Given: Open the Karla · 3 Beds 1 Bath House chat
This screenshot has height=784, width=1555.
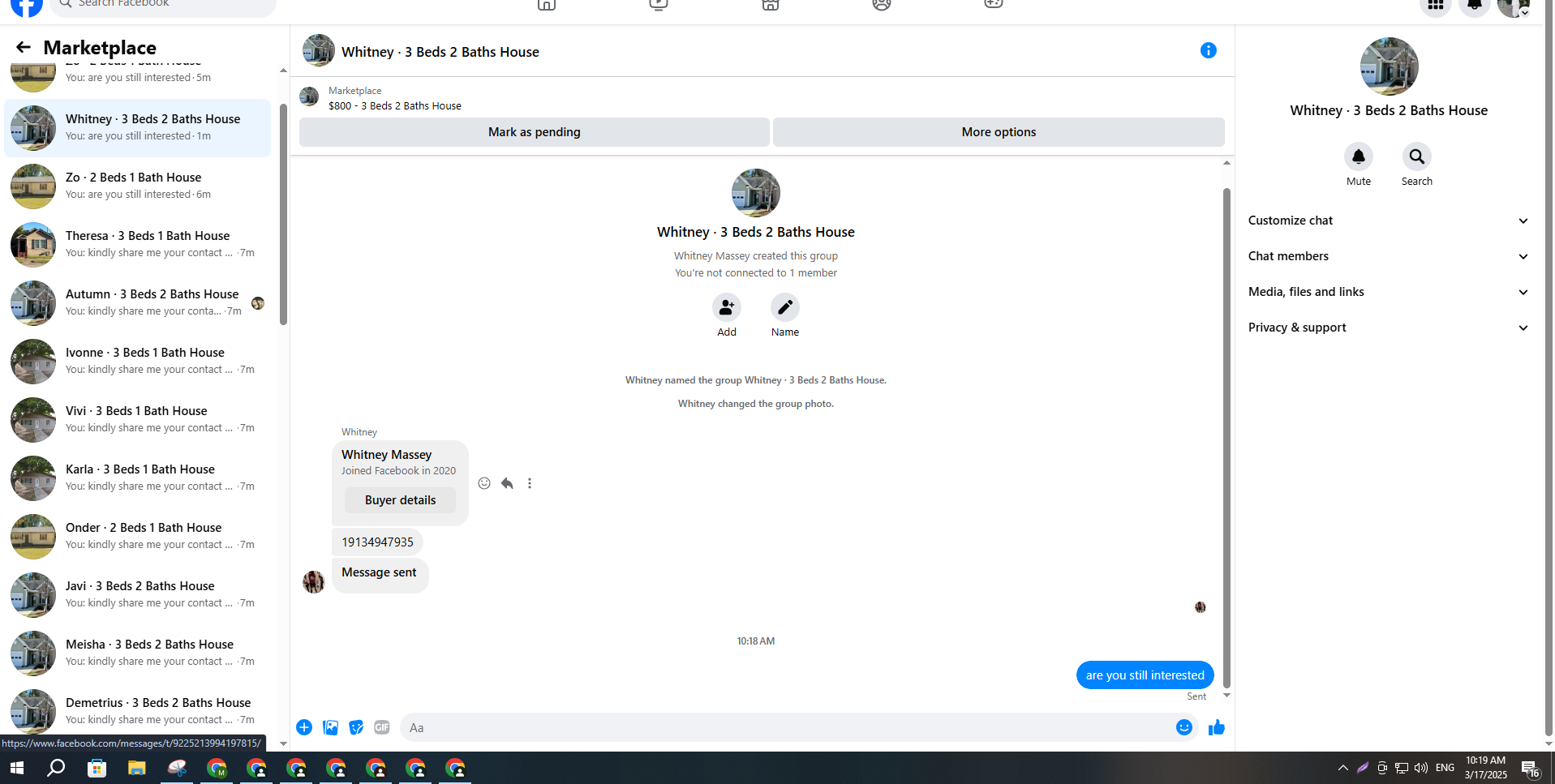Looking at the screenshot, I should tap(138, 478).
